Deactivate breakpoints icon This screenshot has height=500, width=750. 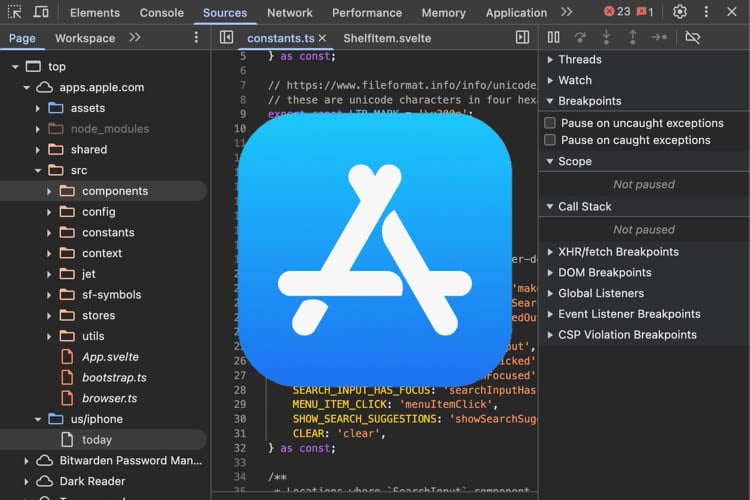tap(692, 37)
